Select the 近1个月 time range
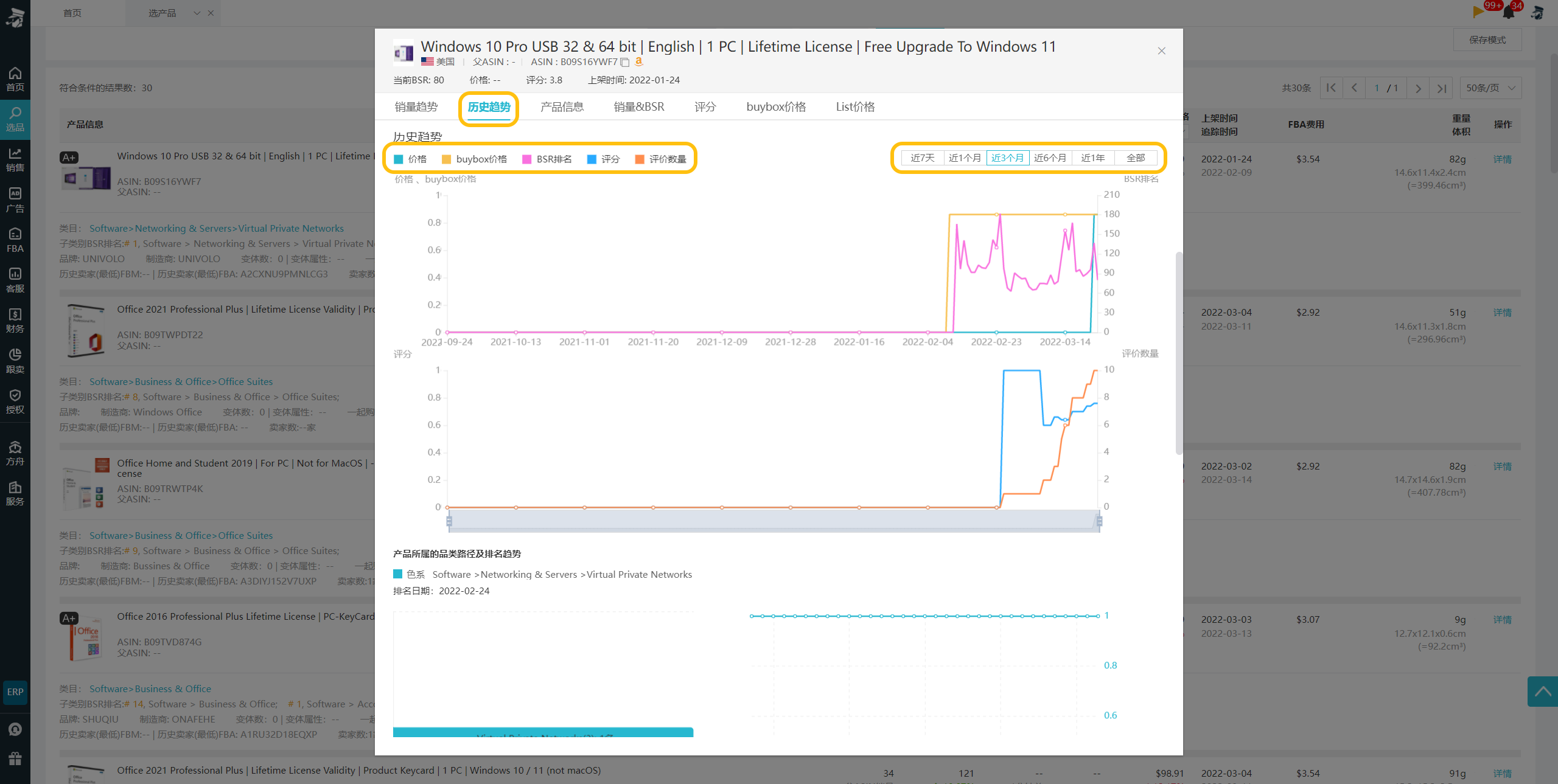Viewport: 1558px width, 784px height. (x=965, y=158)
